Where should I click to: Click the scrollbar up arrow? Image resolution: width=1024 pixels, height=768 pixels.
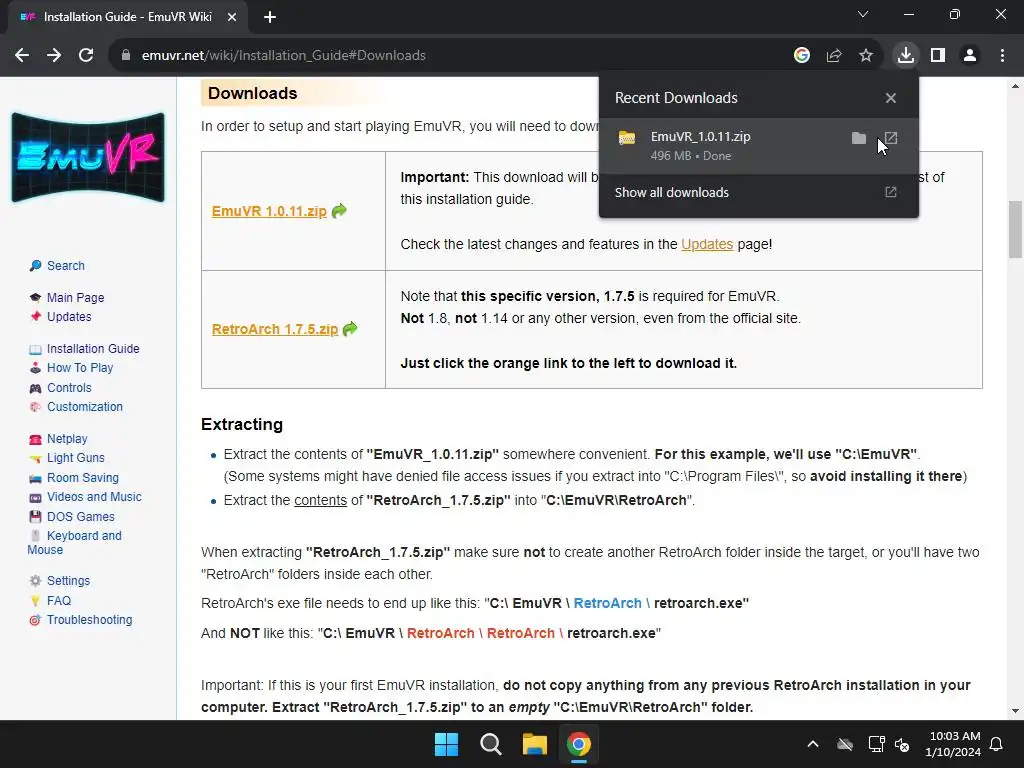point(1015,86)
